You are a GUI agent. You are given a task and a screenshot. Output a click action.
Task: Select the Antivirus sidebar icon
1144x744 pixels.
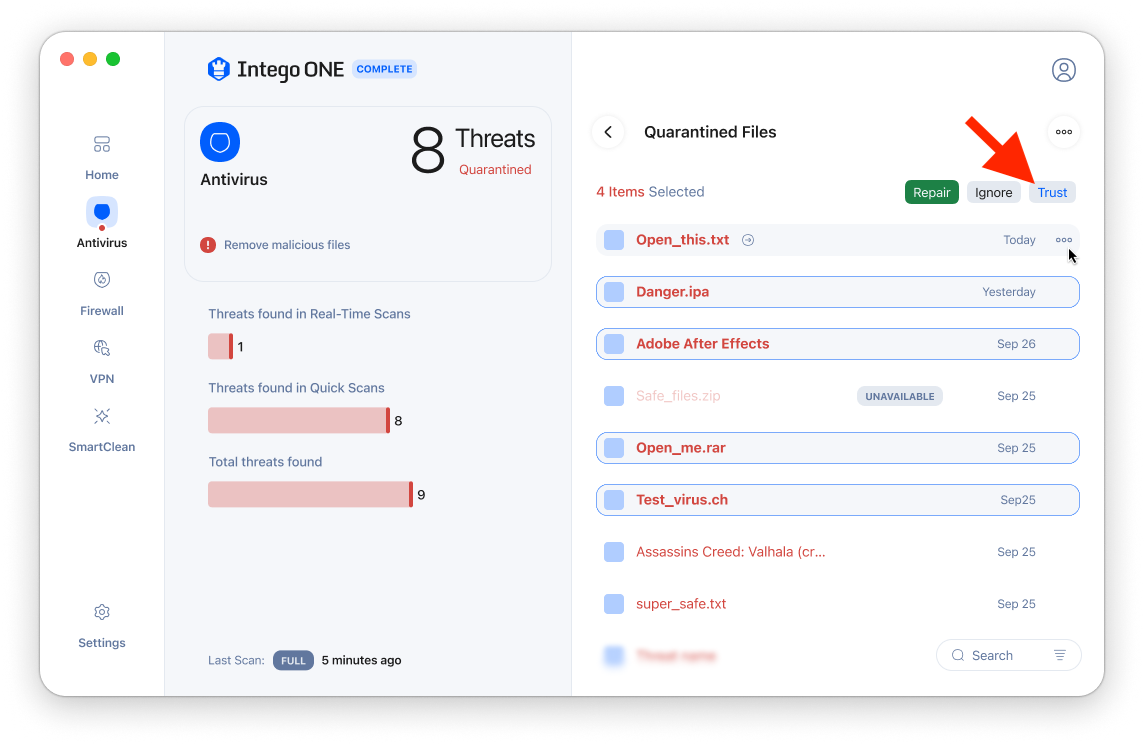point(102,214)
